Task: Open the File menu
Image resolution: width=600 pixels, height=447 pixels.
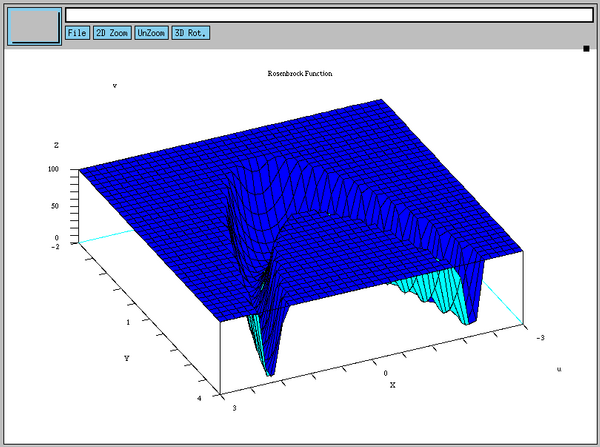Action: (x=77, y=33)
